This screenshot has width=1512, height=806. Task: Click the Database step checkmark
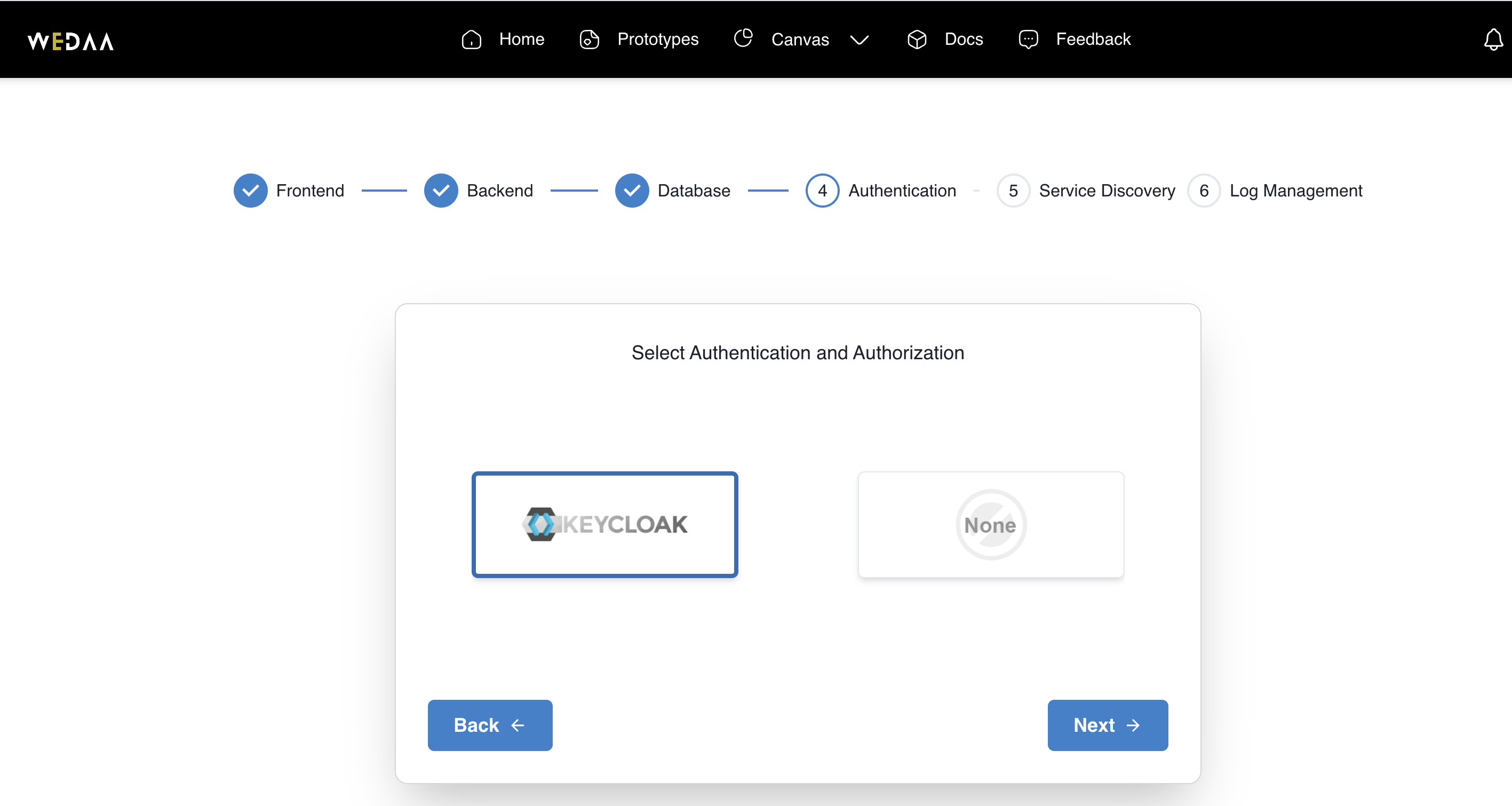tap(632, 191)
